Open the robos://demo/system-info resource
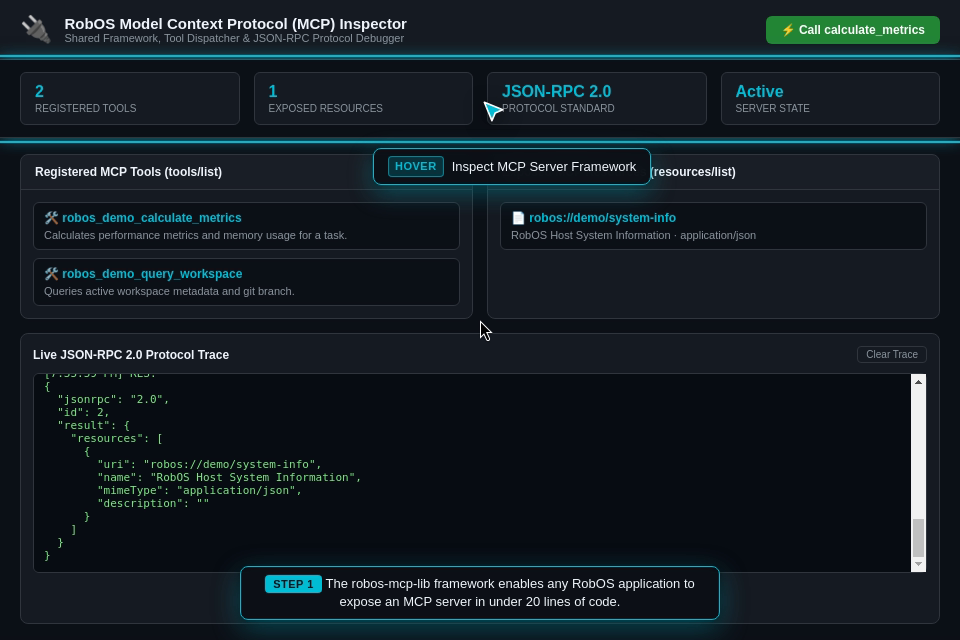 (713, 226)
